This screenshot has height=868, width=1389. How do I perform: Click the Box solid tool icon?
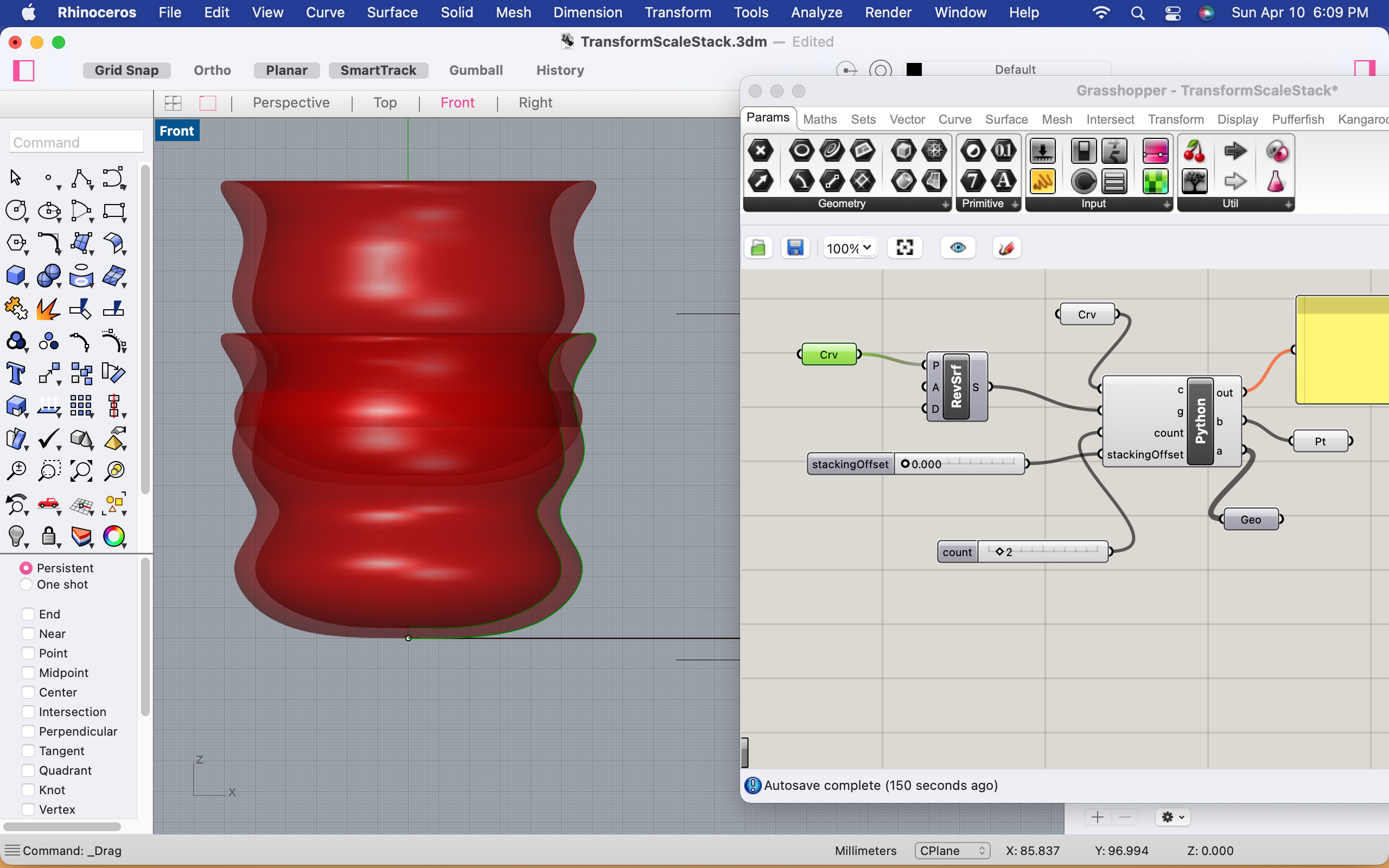tap(16, 276)
